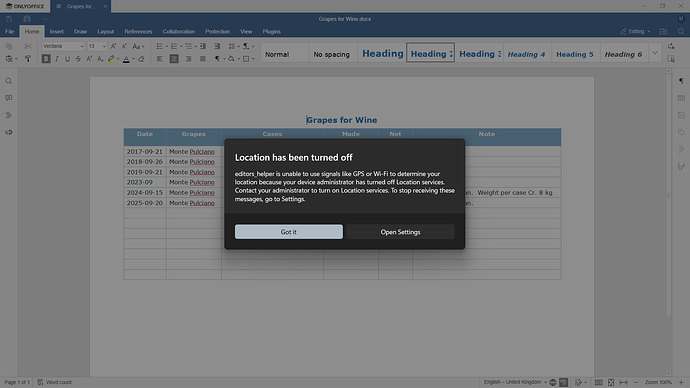Expand the bullet list dropdown arrow
The image size is (690, 388).
coord(167,46)
